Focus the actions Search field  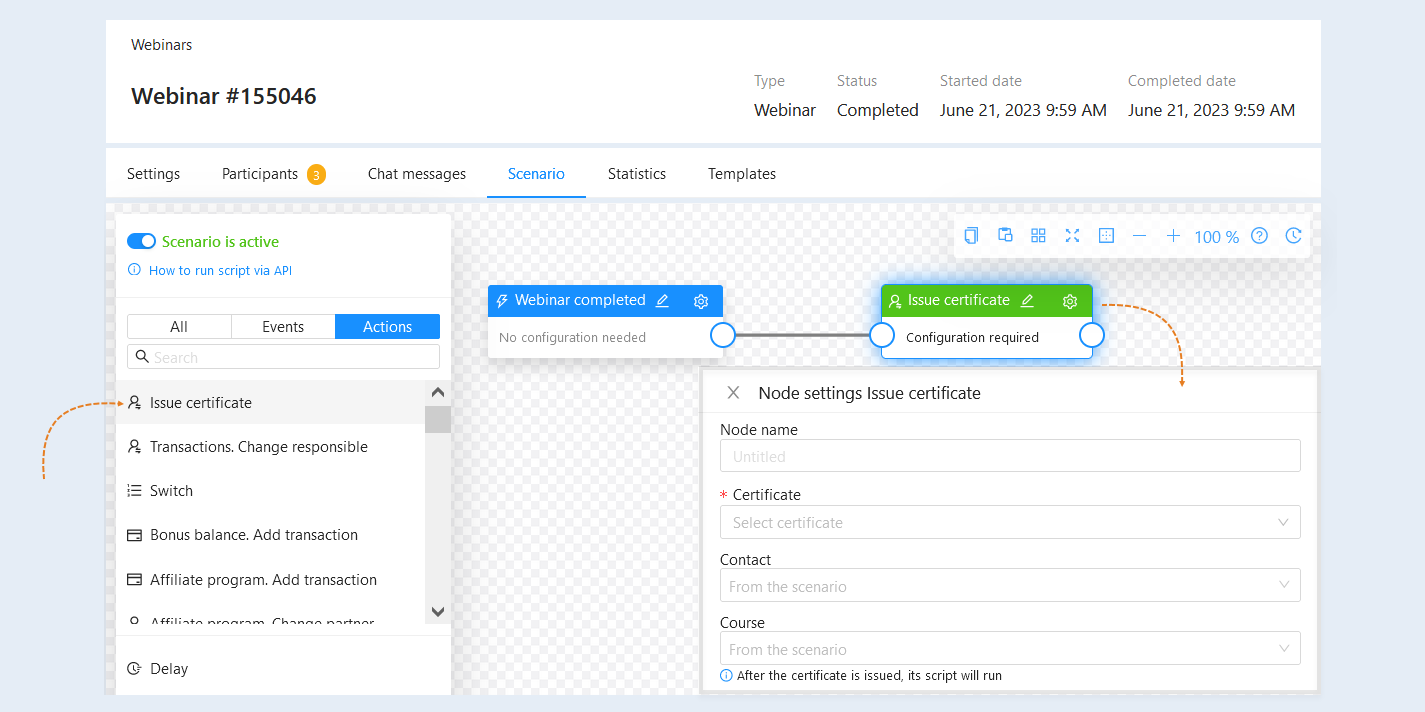click(x=283, y=357)
